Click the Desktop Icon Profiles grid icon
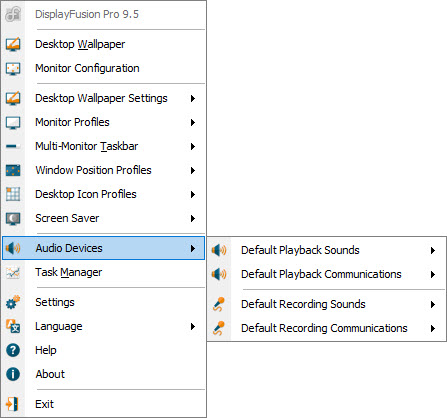This screenshot has width=447, height=418. pyautogui.click(x=13, y=194)
